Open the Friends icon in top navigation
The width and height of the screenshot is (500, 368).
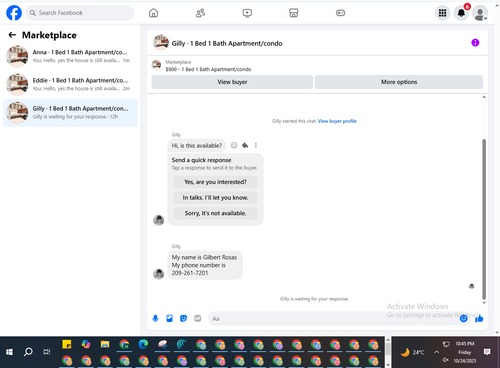point(200,13)
